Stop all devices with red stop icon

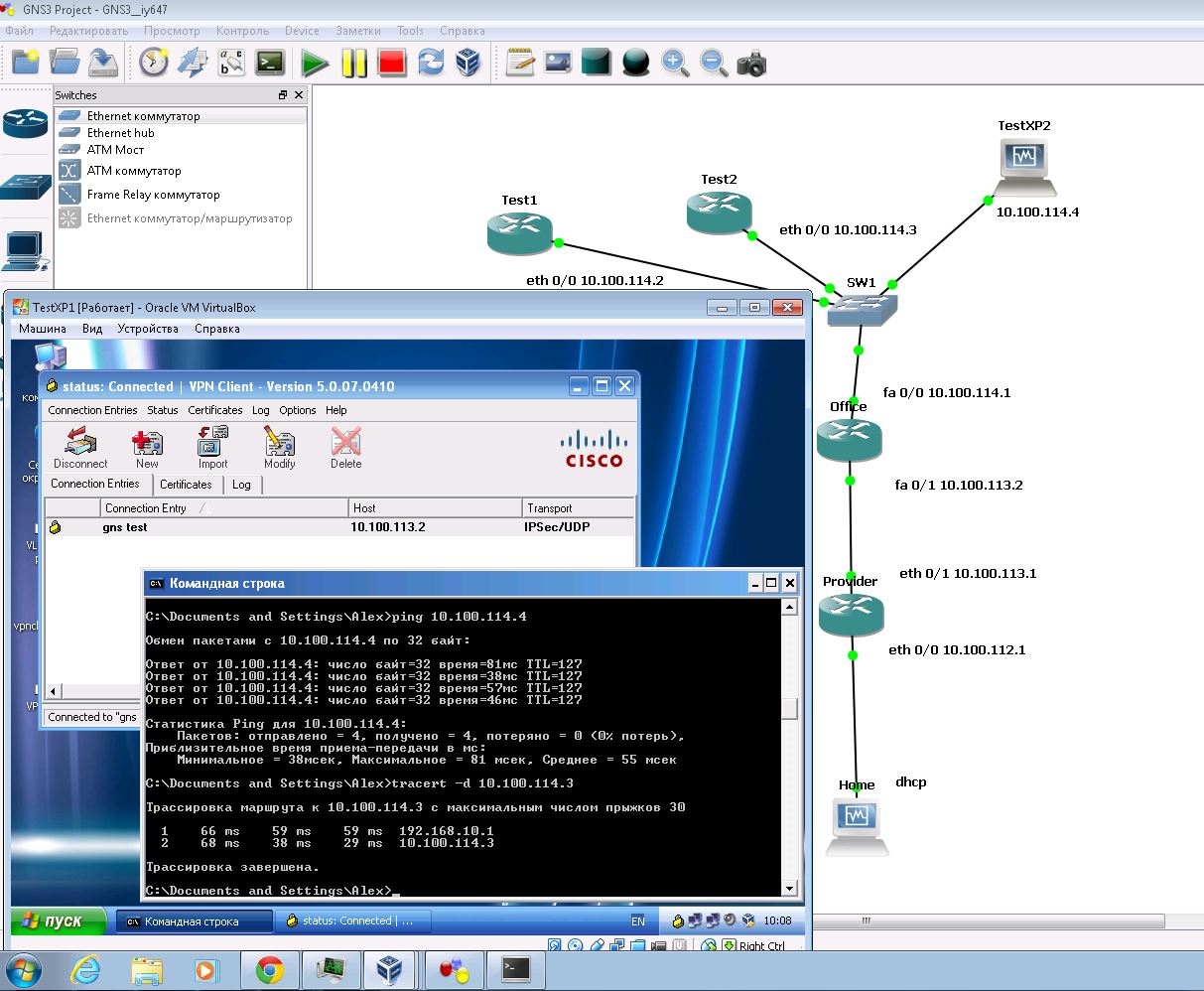(392, 64)
